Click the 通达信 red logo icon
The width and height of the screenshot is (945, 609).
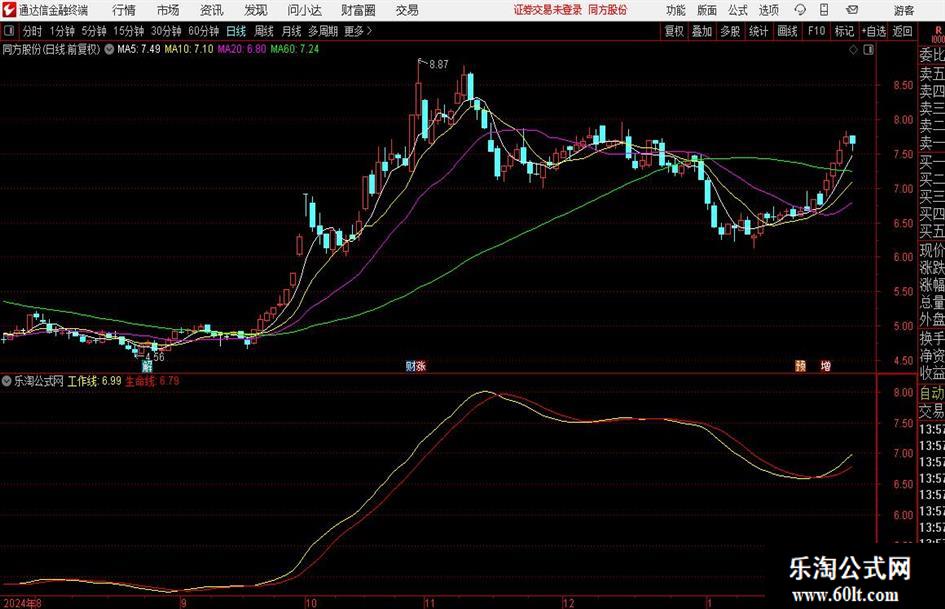[9, 10]
